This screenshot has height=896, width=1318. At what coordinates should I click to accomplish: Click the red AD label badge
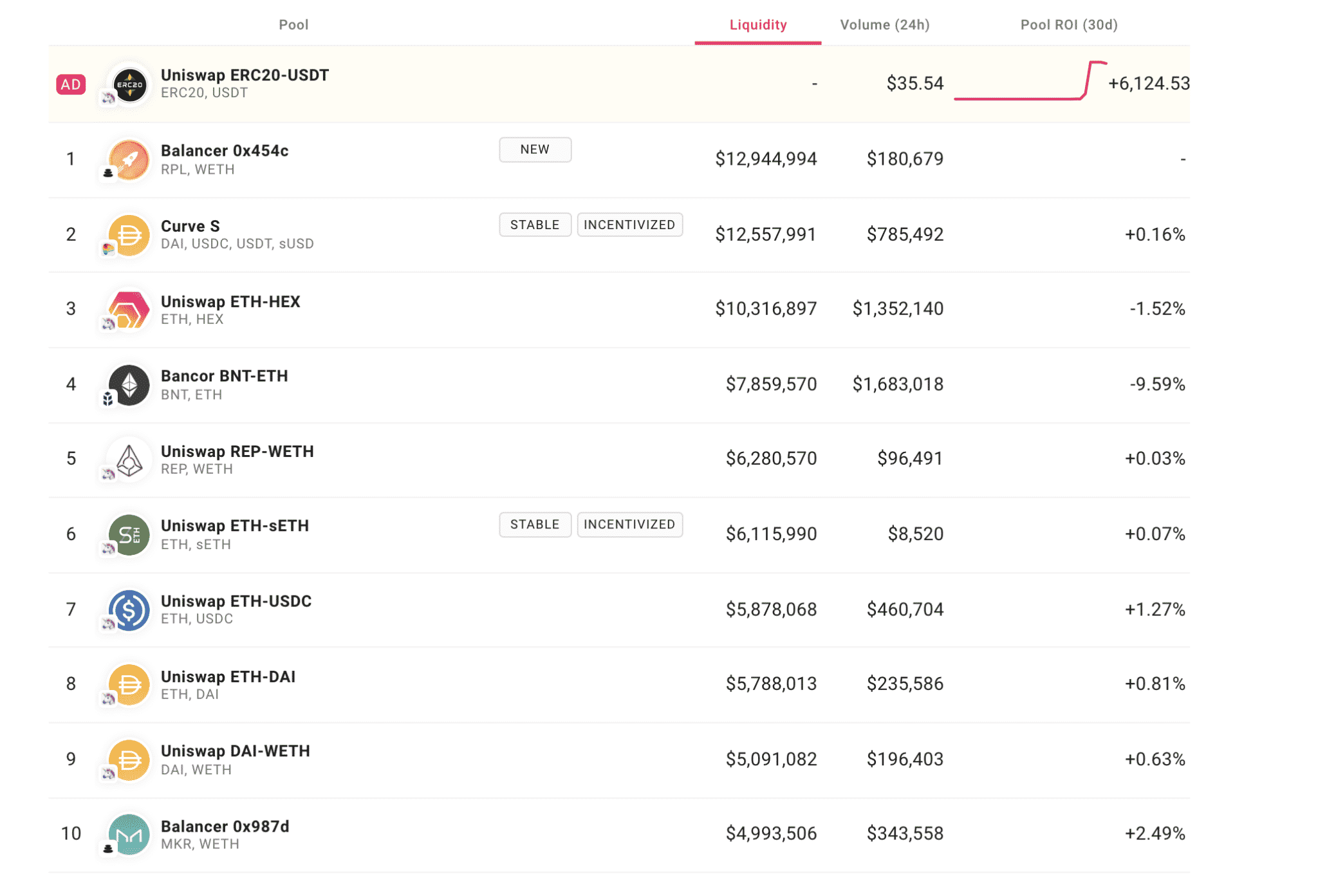click(71, 84)
